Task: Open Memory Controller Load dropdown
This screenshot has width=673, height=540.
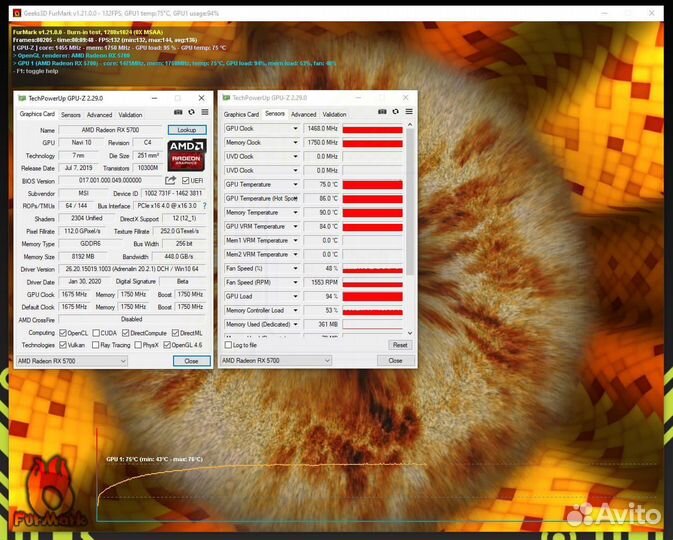Action: click(295, 310)
